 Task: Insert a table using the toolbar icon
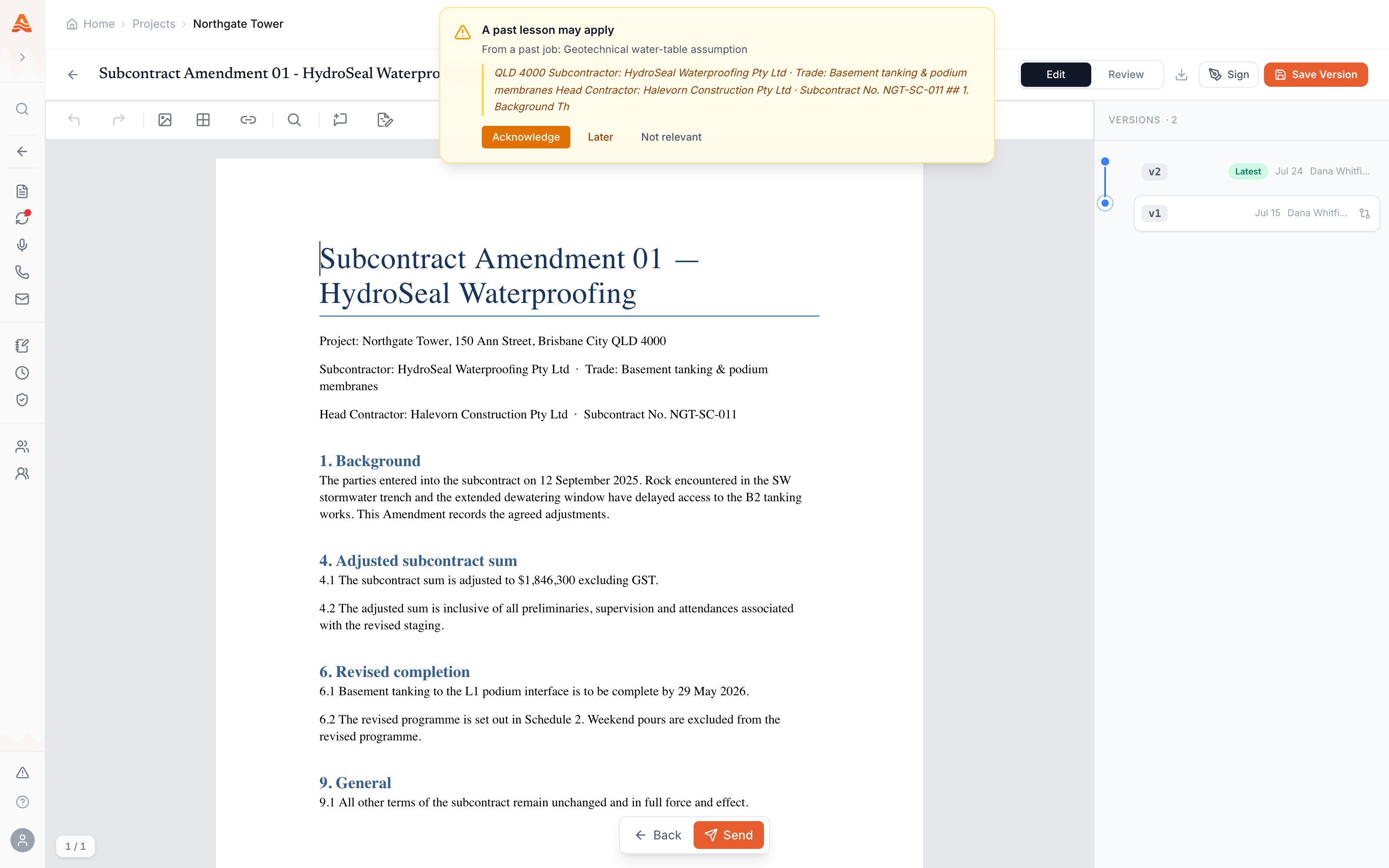[x=203, y=120]
